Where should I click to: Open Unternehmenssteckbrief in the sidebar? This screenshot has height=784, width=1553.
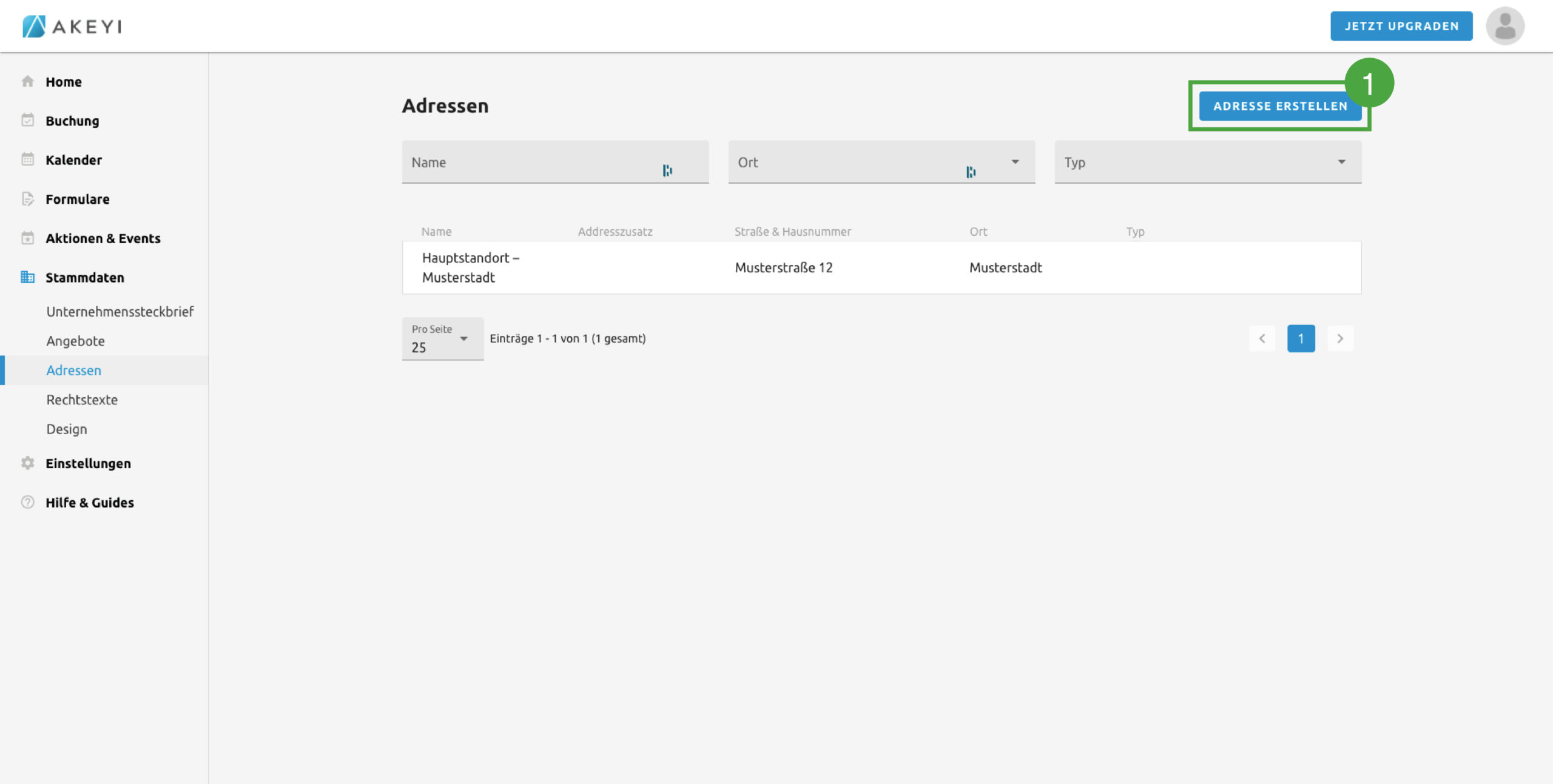pyautogui.click(x=120, y=312)
